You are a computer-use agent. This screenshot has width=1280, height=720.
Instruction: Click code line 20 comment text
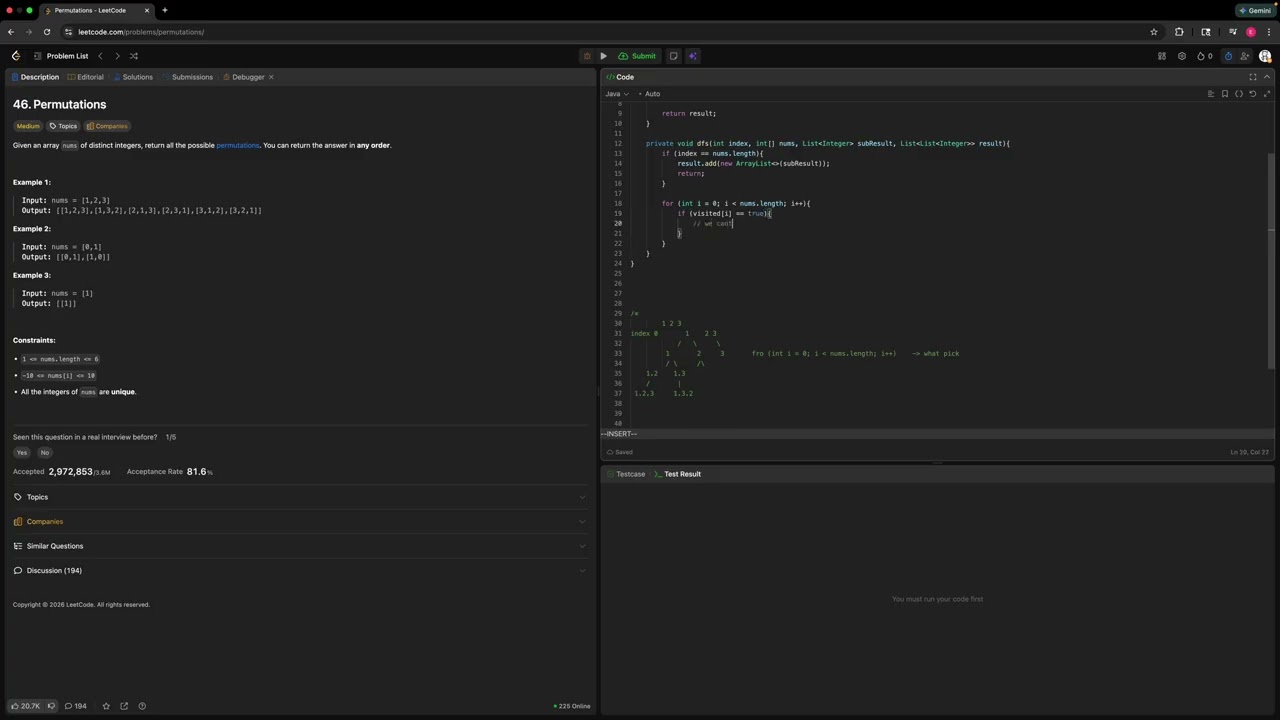pos(713,223)
